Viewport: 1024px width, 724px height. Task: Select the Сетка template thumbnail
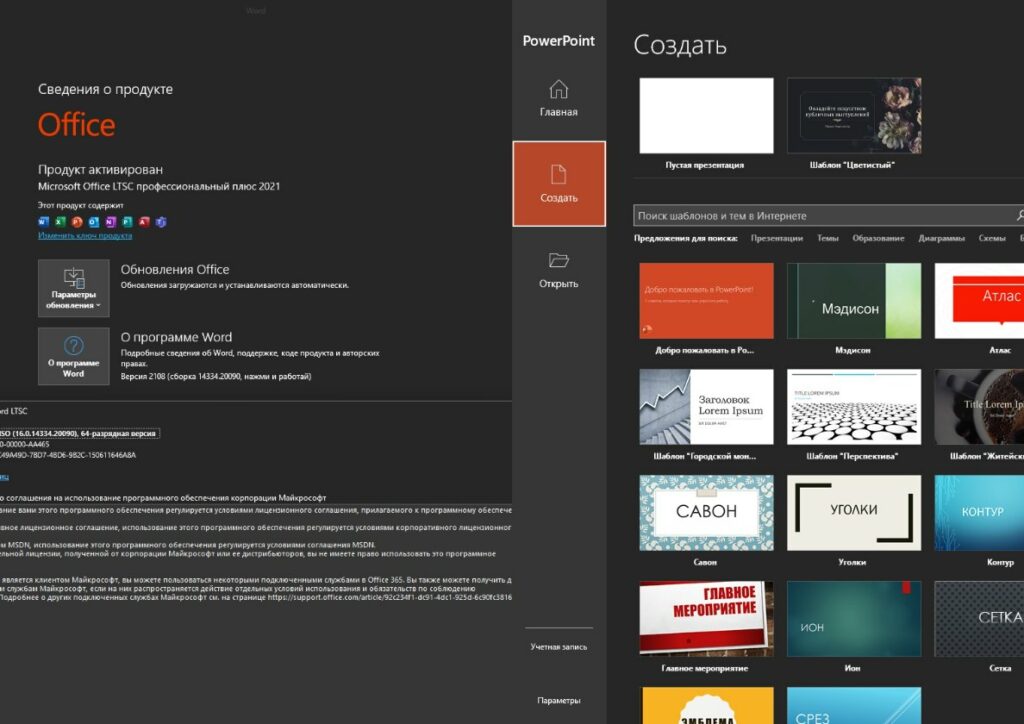tap(979, 619)
